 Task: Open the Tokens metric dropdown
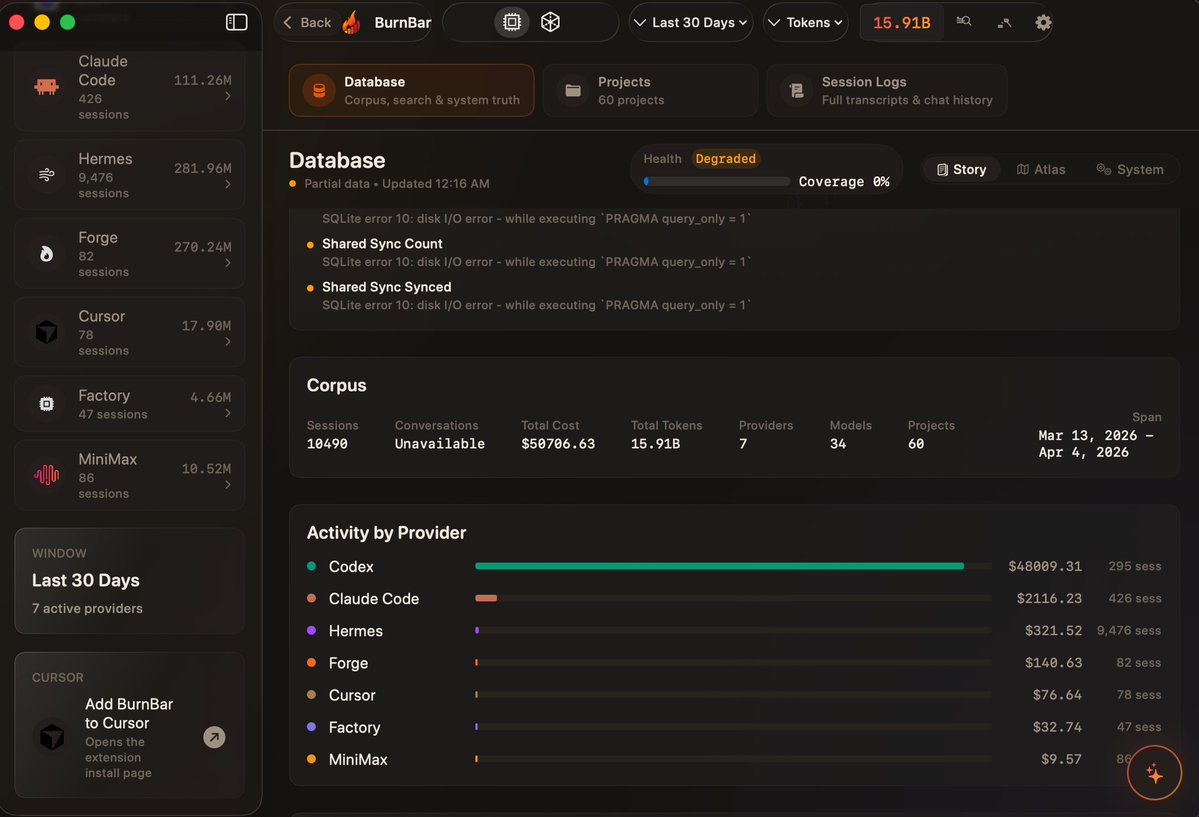point(806,22)
